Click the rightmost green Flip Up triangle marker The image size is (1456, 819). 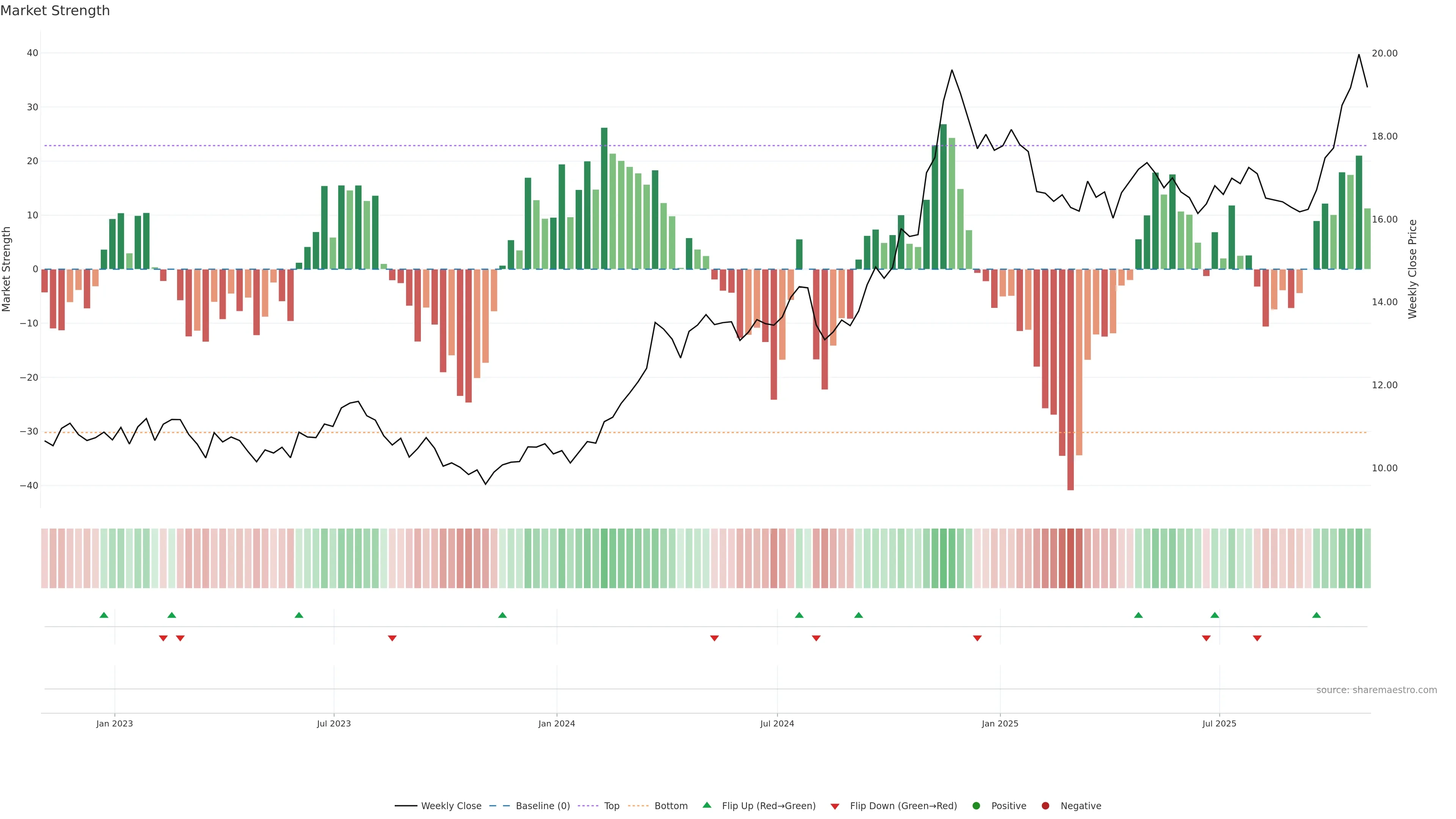coord(1316,615)
